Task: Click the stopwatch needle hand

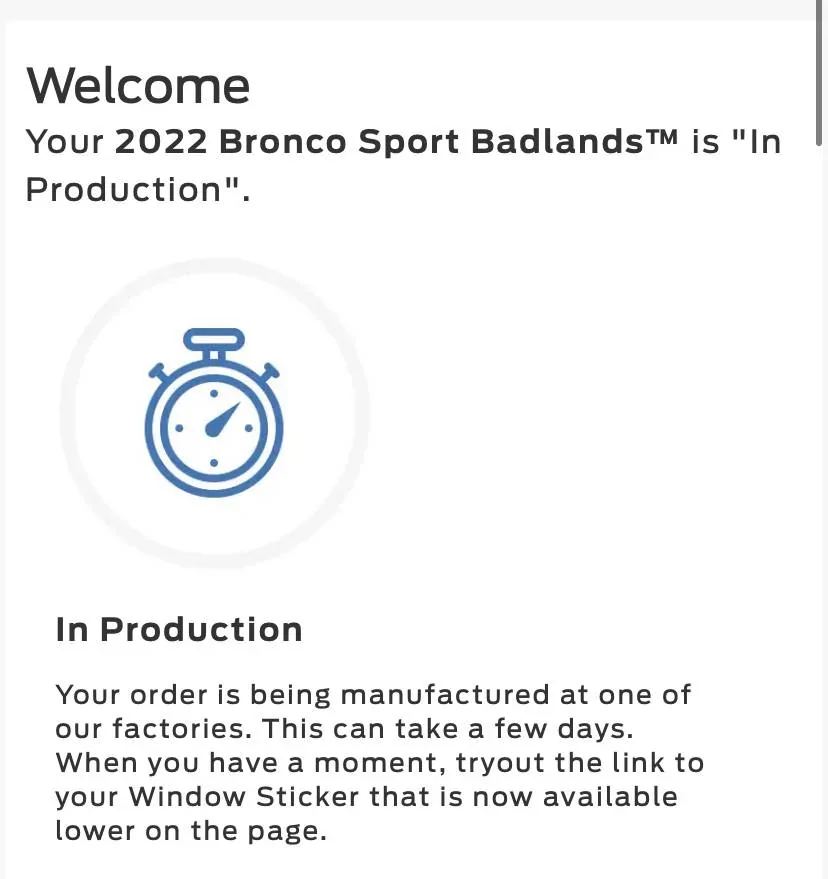Action: 224,419
